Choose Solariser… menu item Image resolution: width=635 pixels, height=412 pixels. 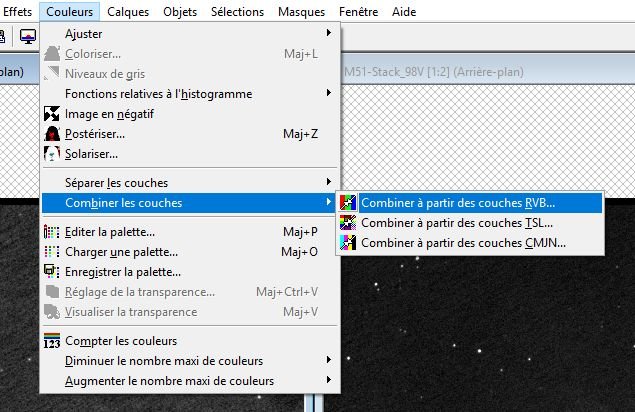click(190, 154)
